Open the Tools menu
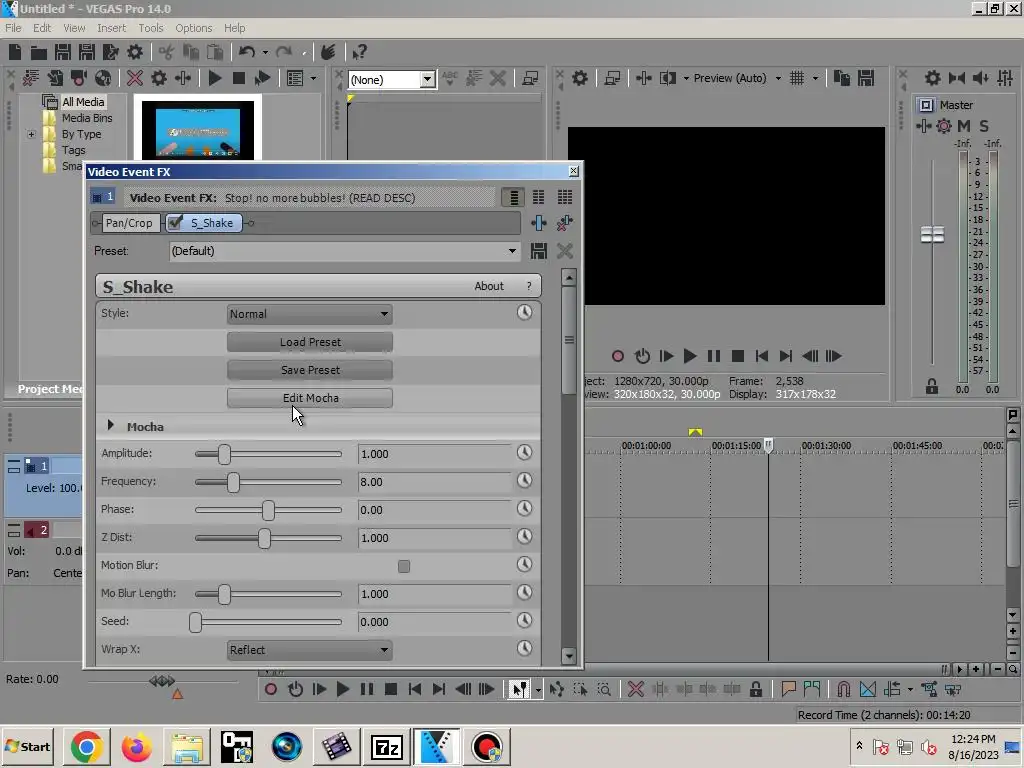 point(150,28)
